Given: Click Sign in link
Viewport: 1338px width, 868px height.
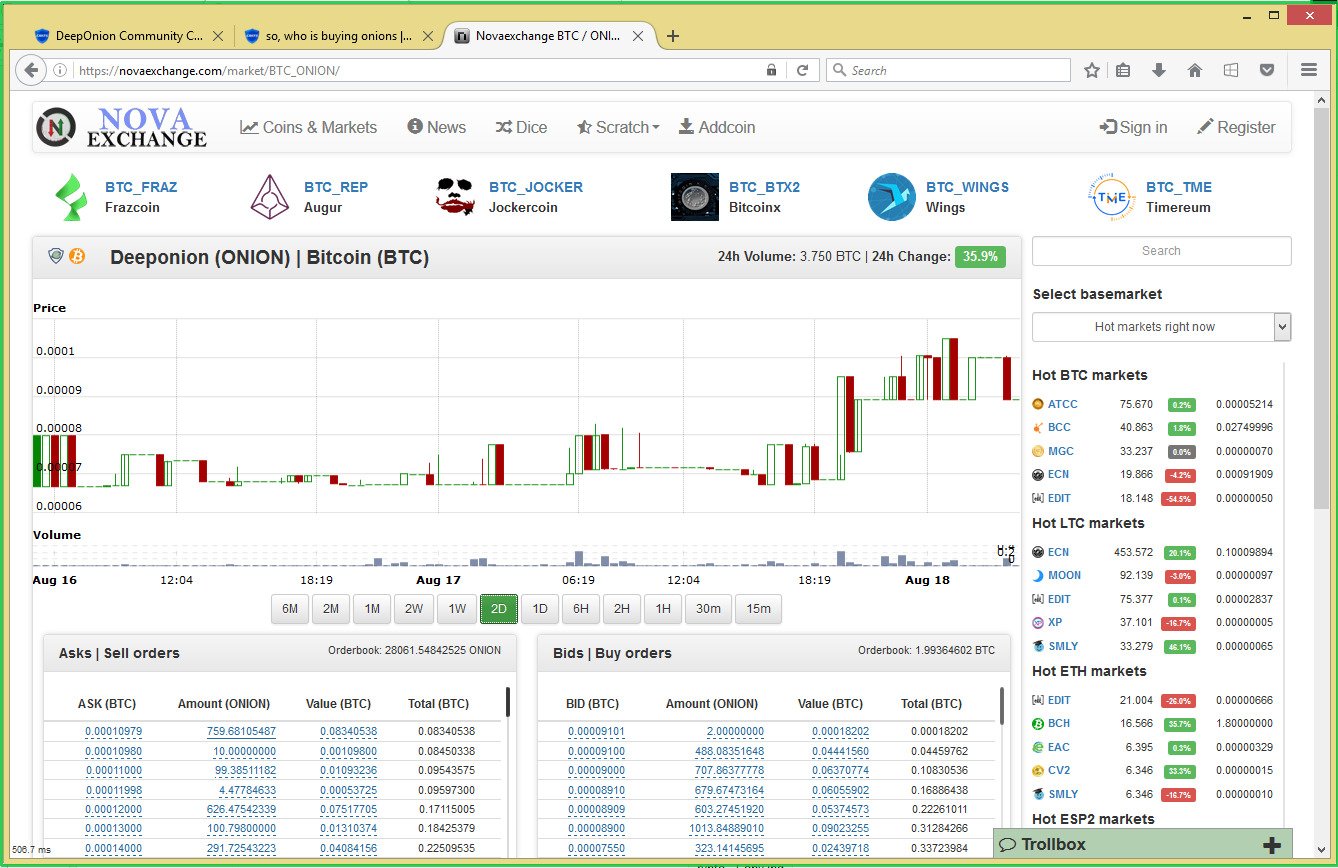Looking at the screenshot, I should [x=1133, y=127].
